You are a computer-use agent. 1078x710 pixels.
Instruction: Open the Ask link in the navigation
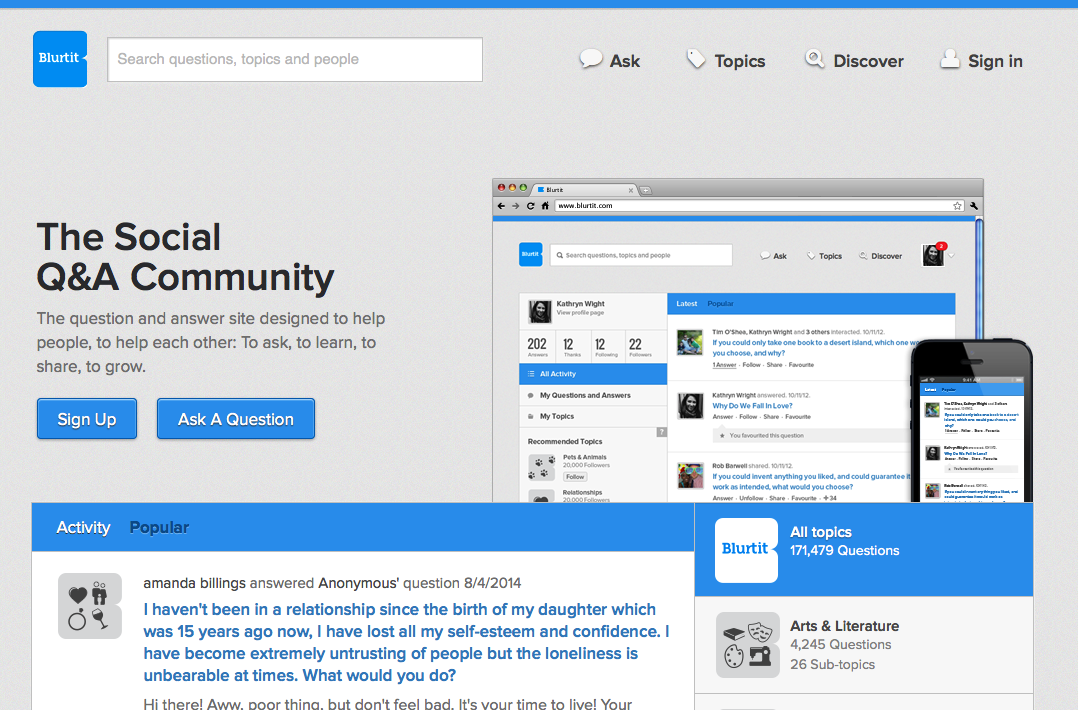624,61
